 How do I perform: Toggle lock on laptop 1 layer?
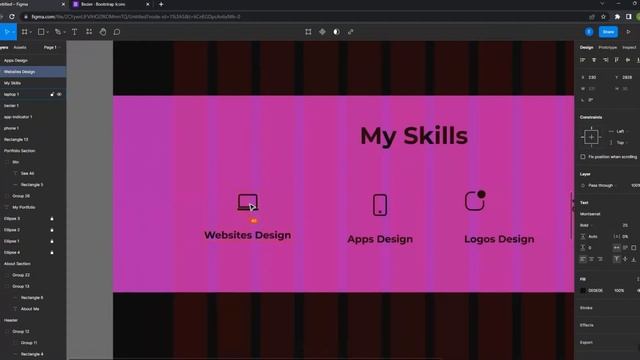52,94
